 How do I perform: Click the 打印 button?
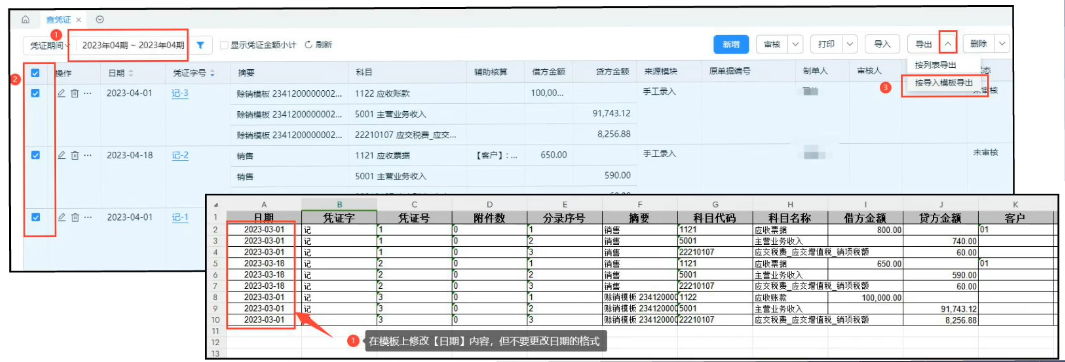827,44
